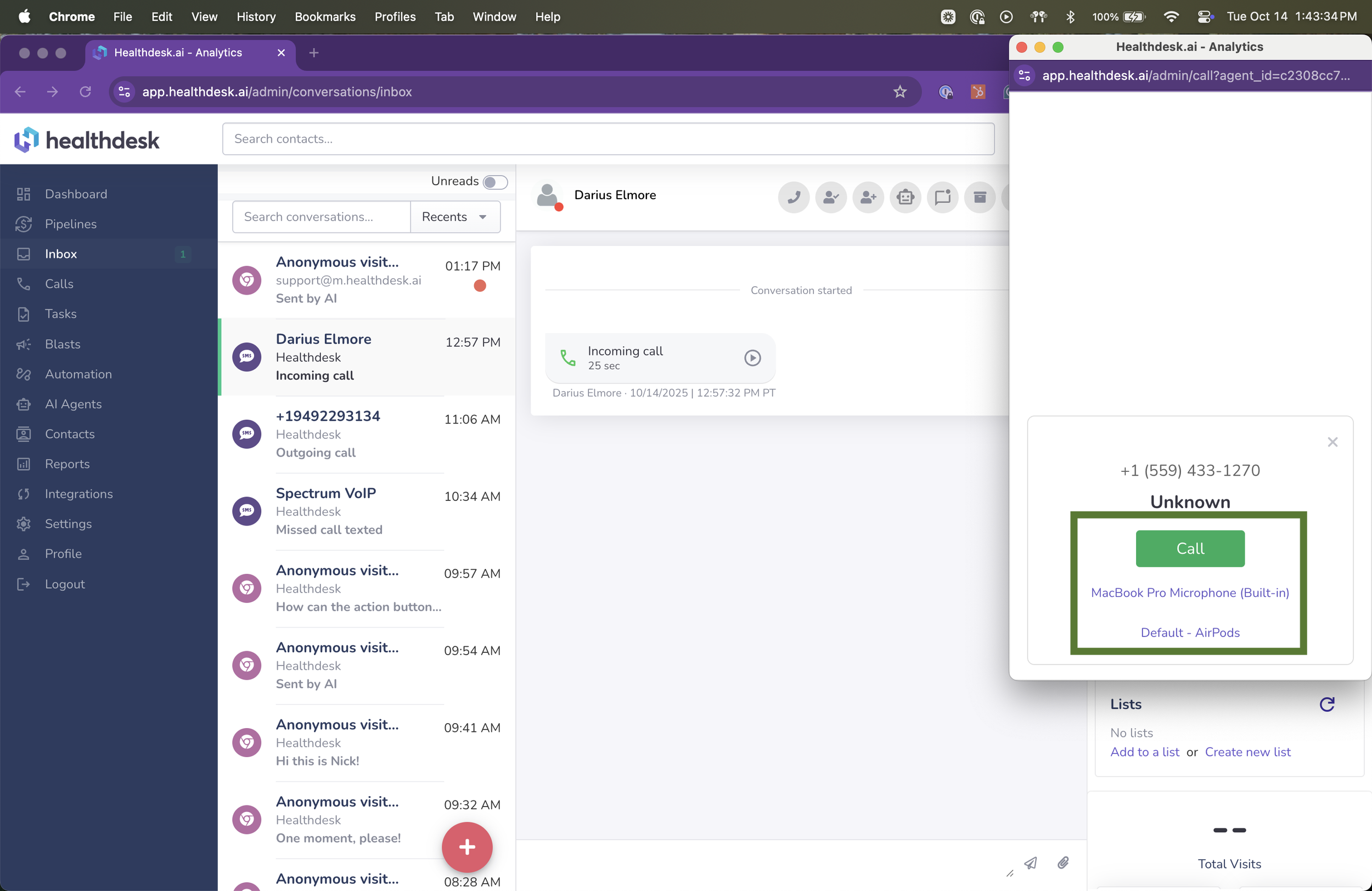Image resolution: width=1372 pixels, height=891 pixels.
Task: Click the assign contact icon with checkmark
Action: point(831,198)
